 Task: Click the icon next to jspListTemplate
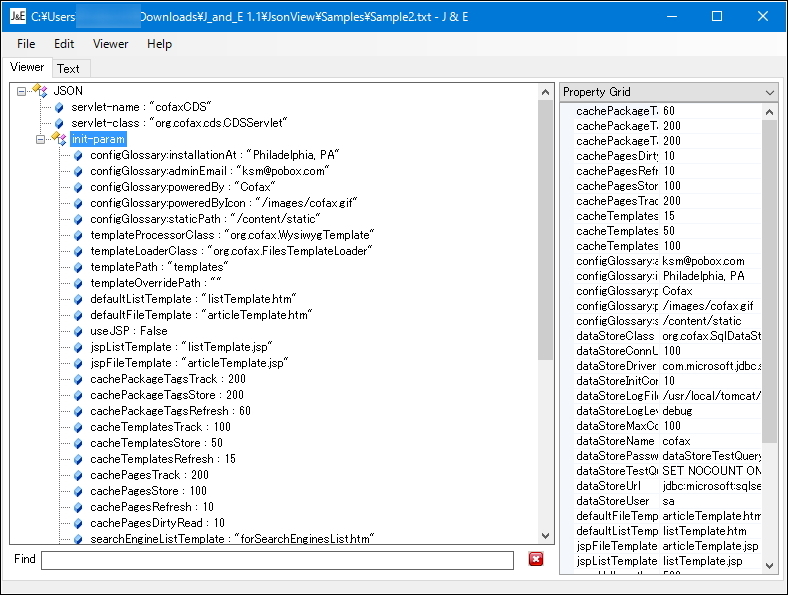point(78,348)
